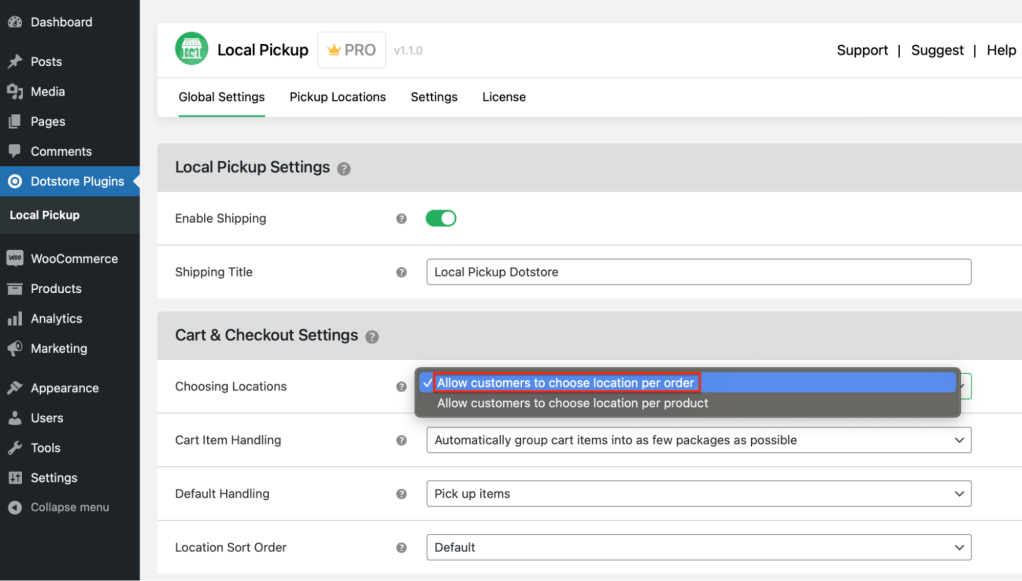Click the Shipping Title text field
Image resolution: width=1022 pixels, height=581 pixels.
[x=698, y=272]
